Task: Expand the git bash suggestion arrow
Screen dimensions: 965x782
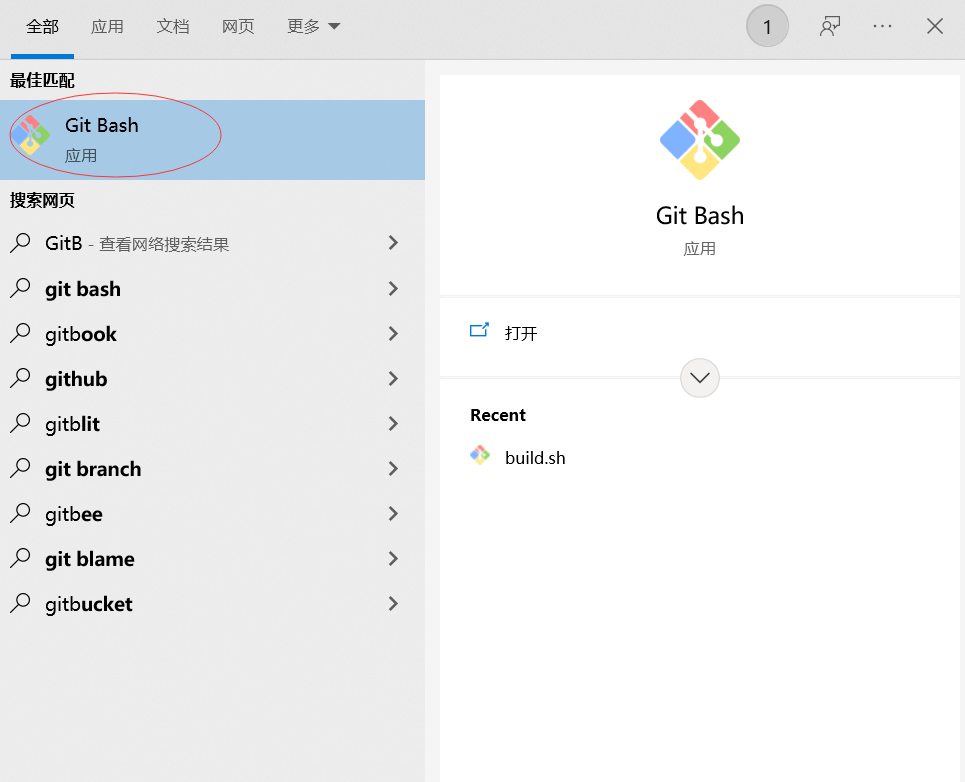Action: click(393, 288)
